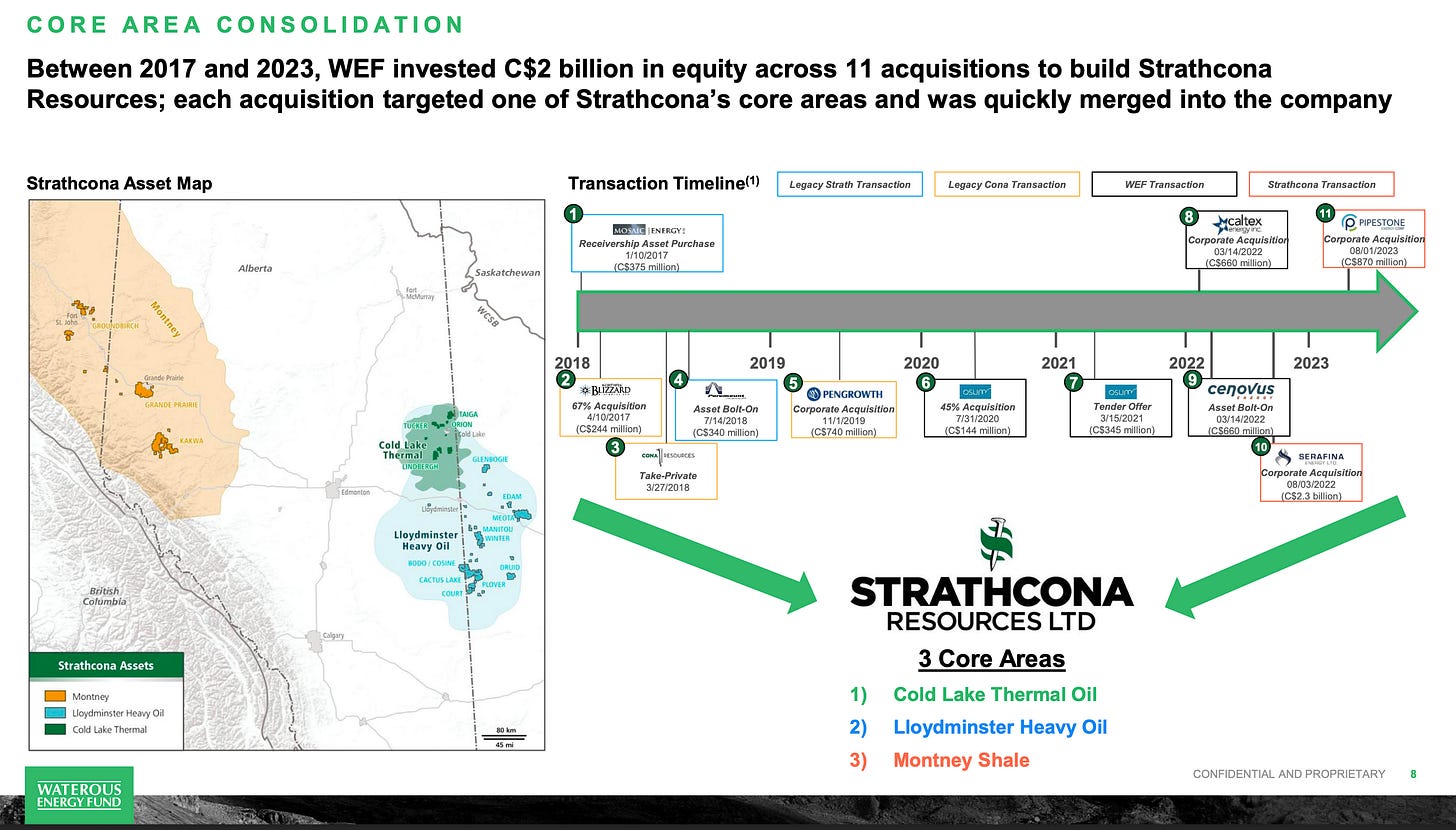The width and height of the screenshot is (1456, 830).
Task: Click the Waterous Energy Fund logo
Action: pyautogui.click(x=78, y=797)
